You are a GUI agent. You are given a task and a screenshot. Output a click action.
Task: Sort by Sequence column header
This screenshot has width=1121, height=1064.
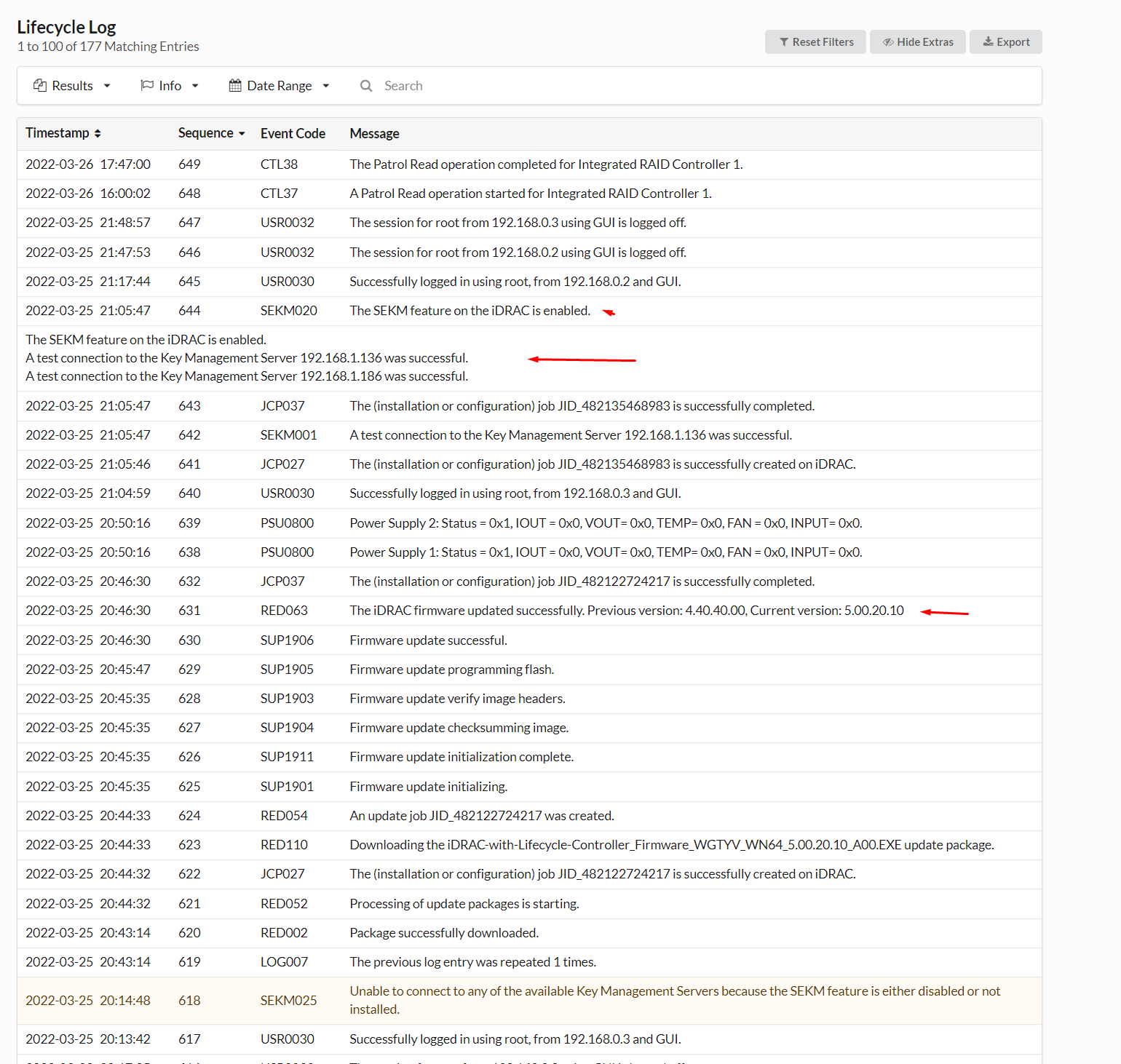coord(206,133)
